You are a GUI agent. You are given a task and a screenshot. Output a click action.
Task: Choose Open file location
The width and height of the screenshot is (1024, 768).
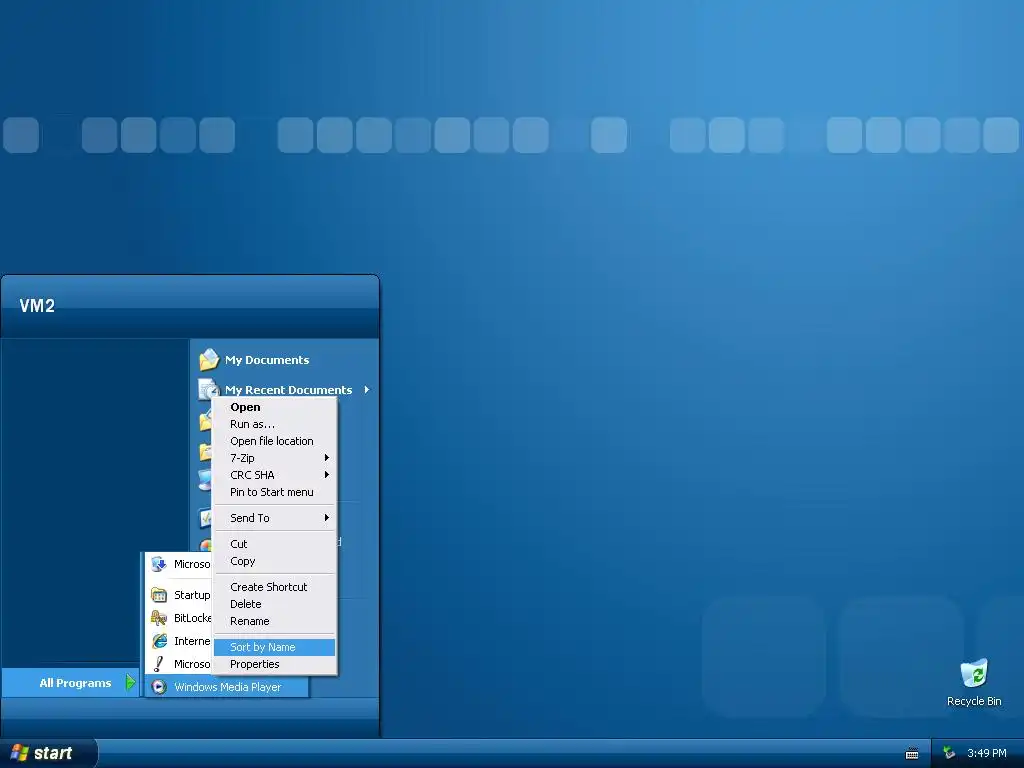(x=274, y=441)
